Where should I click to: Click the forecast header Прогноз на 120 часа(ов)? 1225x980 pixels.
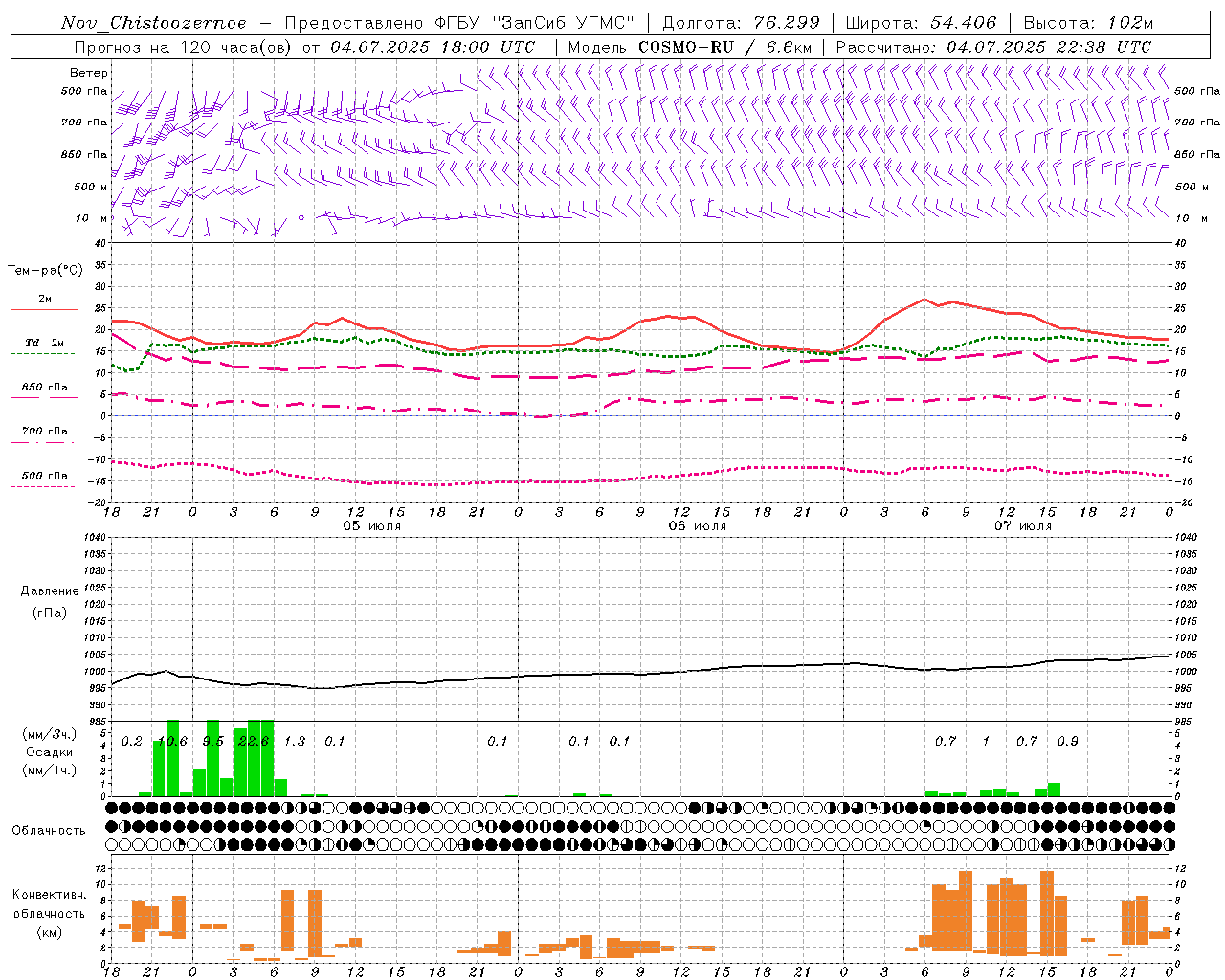(184, 47)
